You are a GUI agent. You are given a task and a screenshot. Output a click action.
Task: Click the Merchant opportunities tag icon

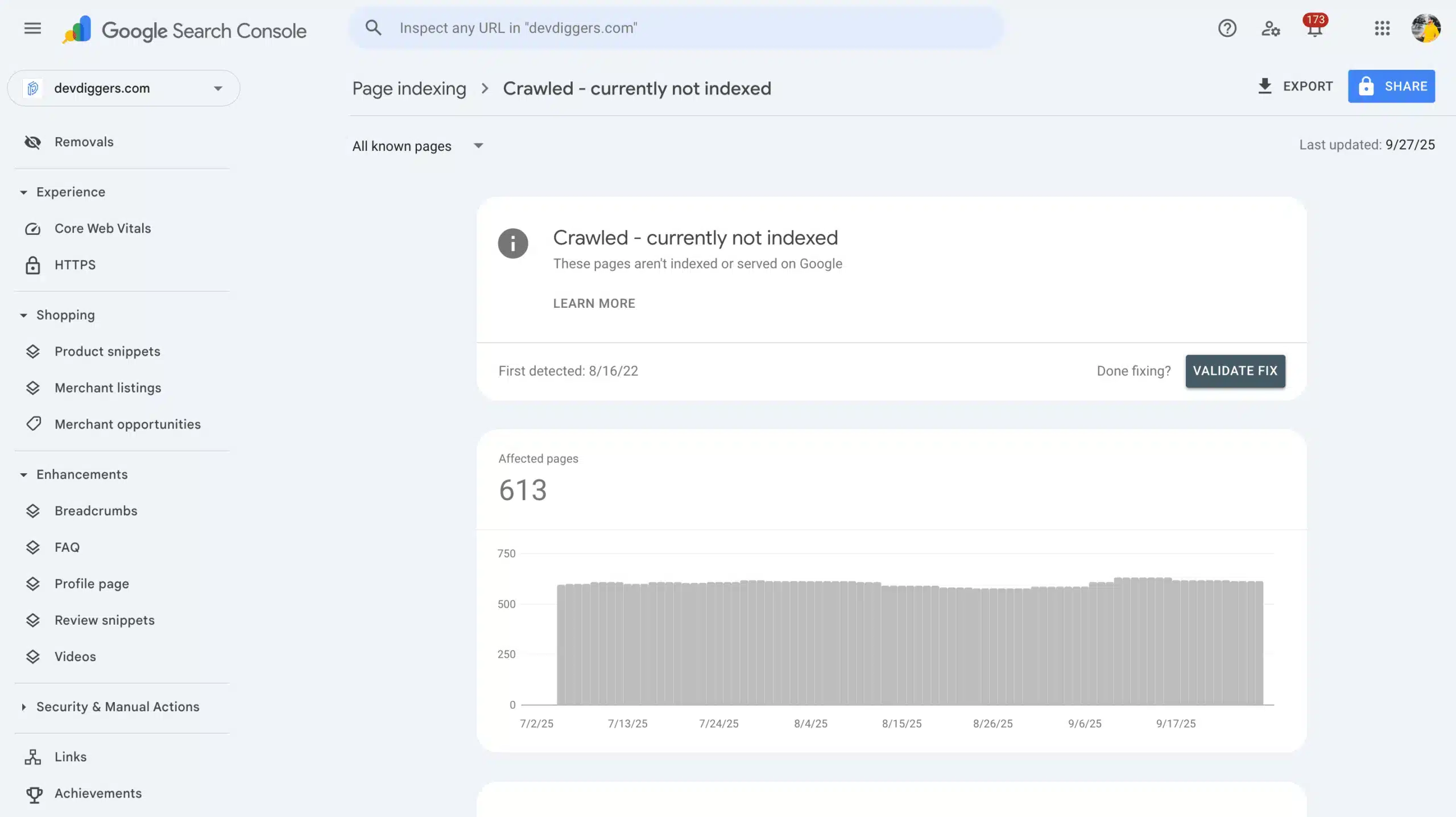point(33,424)
